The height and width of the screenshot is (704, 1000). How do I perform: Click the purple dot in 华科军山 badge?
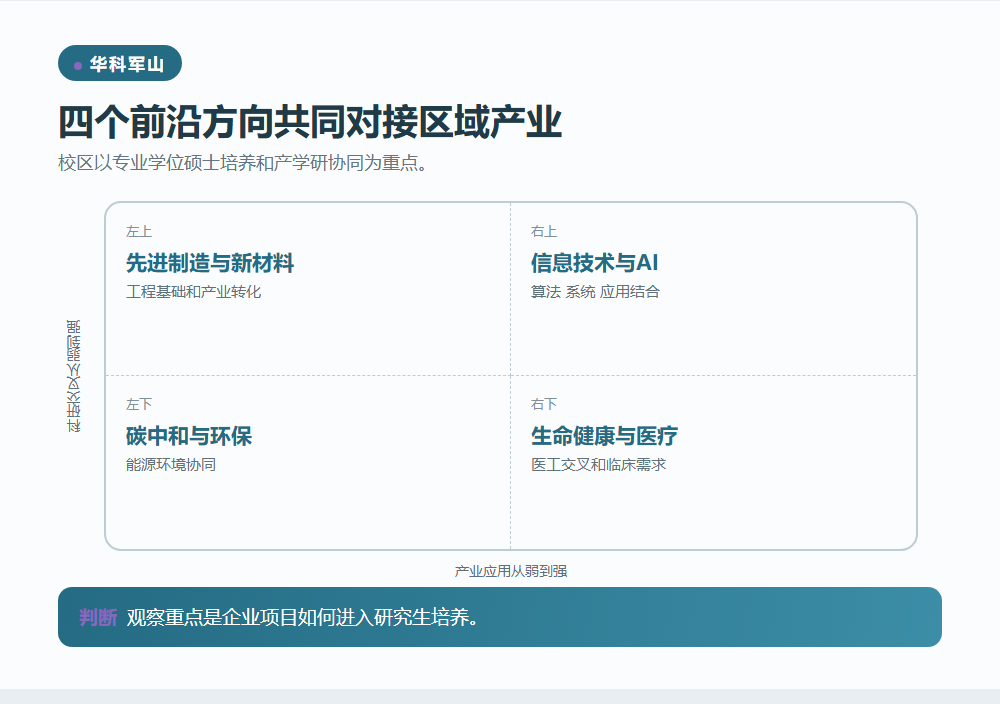pos(78,66)
